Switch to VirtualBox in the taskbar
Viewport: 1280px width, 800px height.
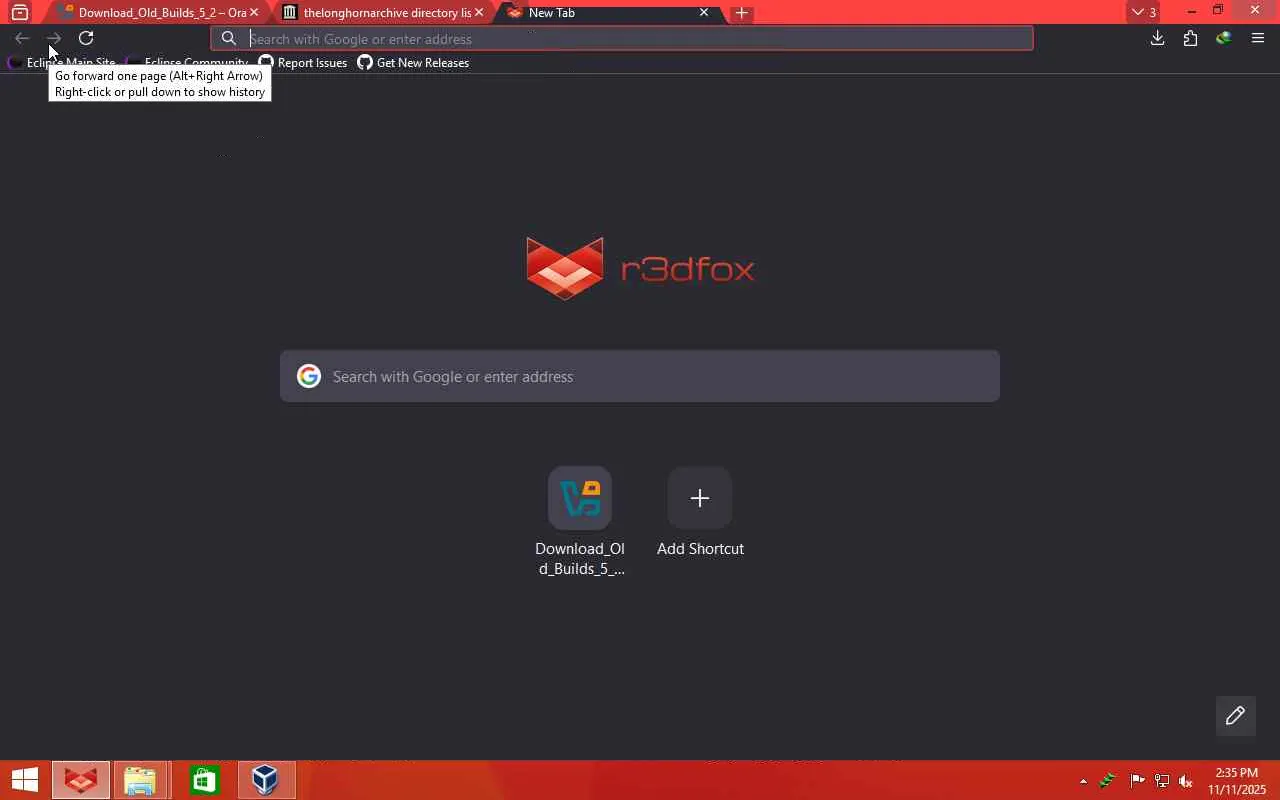pos(266,780)
